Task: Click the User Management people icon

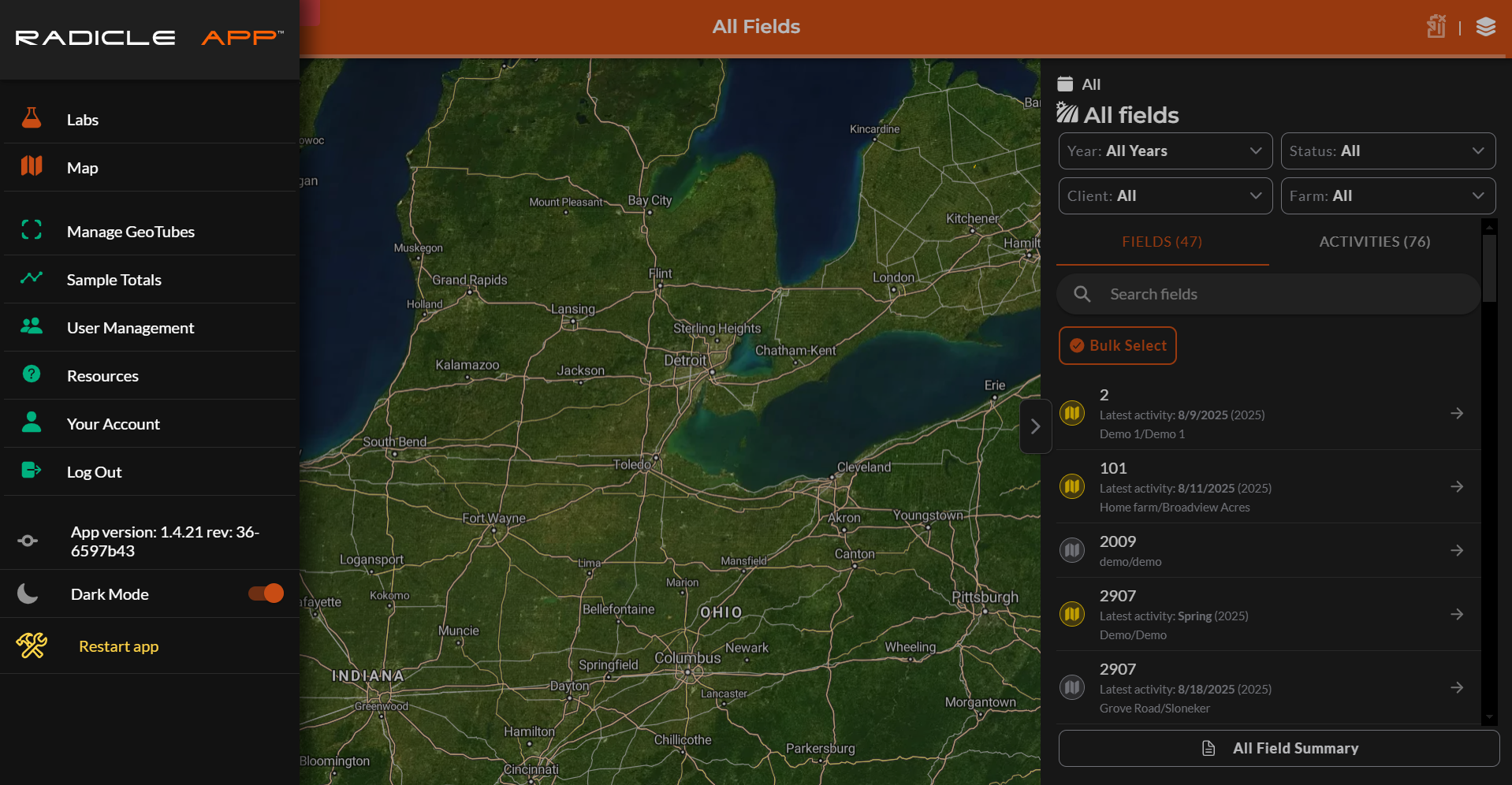Action: [x=32, y=326]
